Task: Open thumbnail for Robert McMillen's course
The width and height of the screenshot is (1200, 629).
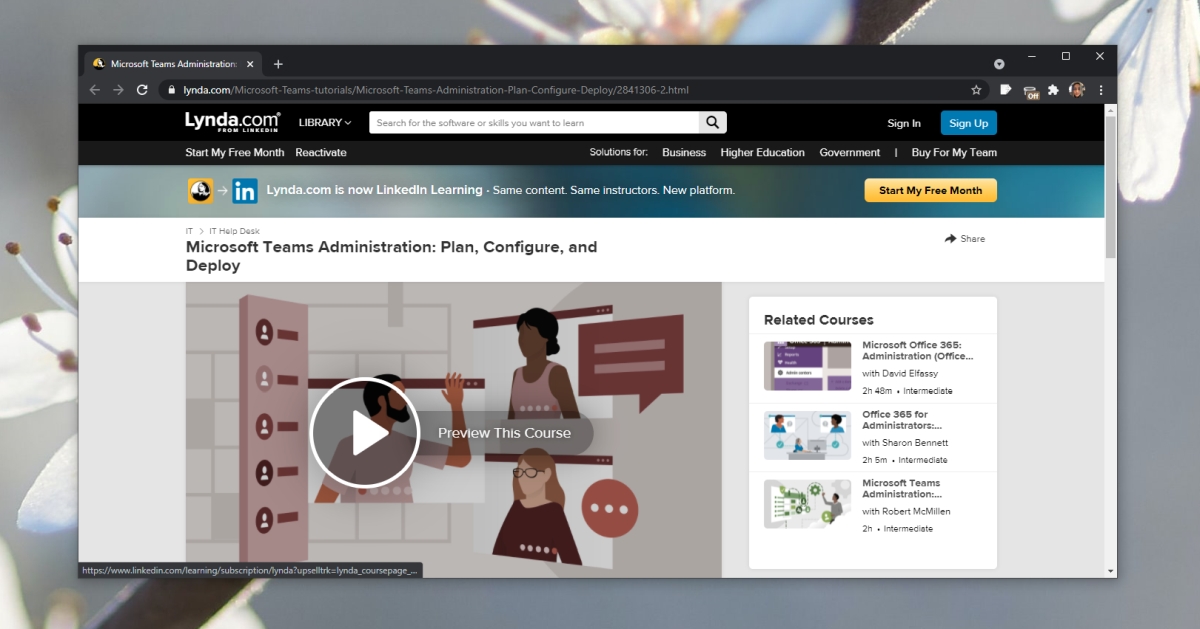Action: pyautogui.click(x=808, y=504)
